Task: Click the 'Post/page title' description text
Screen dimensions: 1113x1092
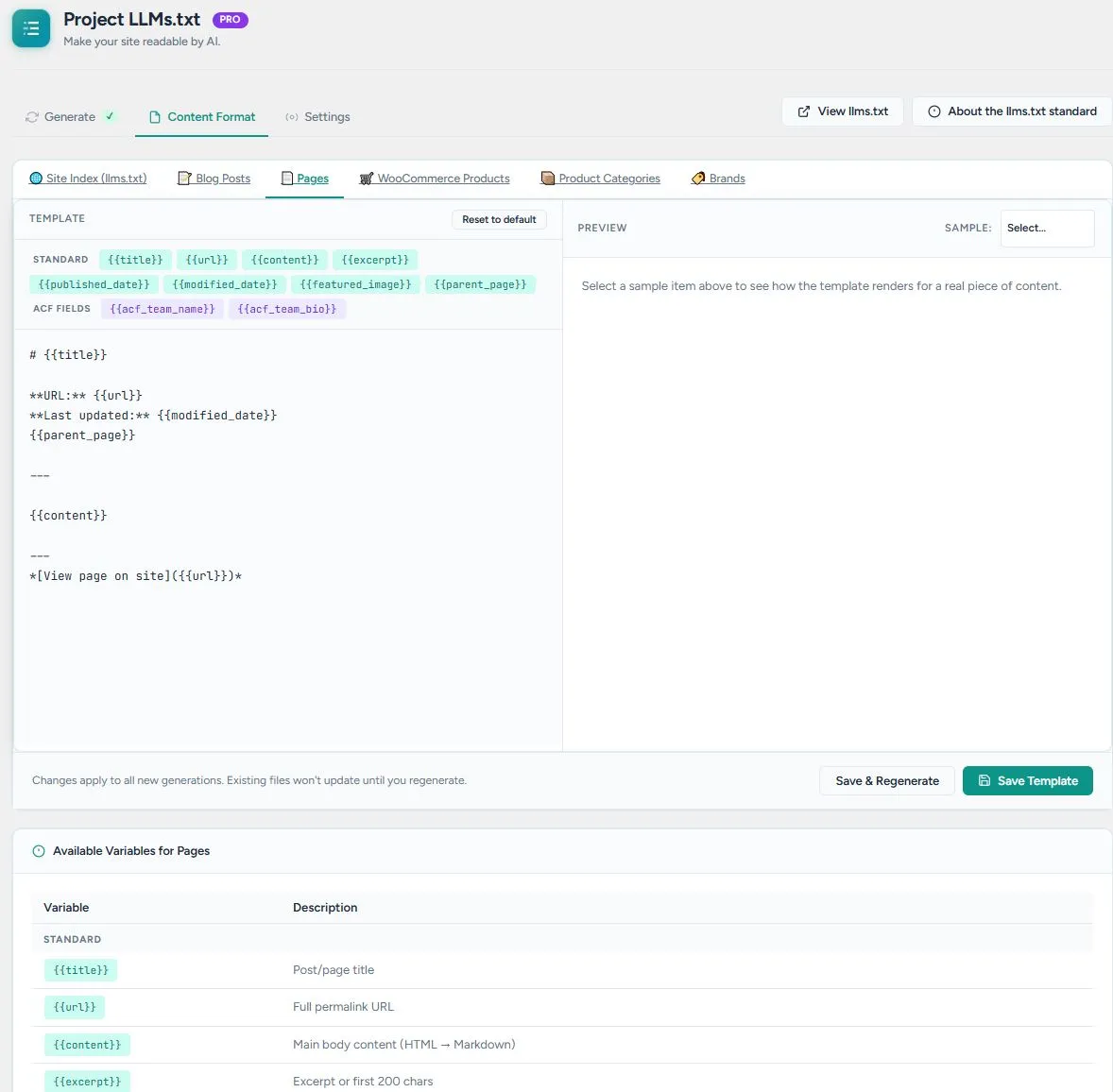Action: coord(334,970)
